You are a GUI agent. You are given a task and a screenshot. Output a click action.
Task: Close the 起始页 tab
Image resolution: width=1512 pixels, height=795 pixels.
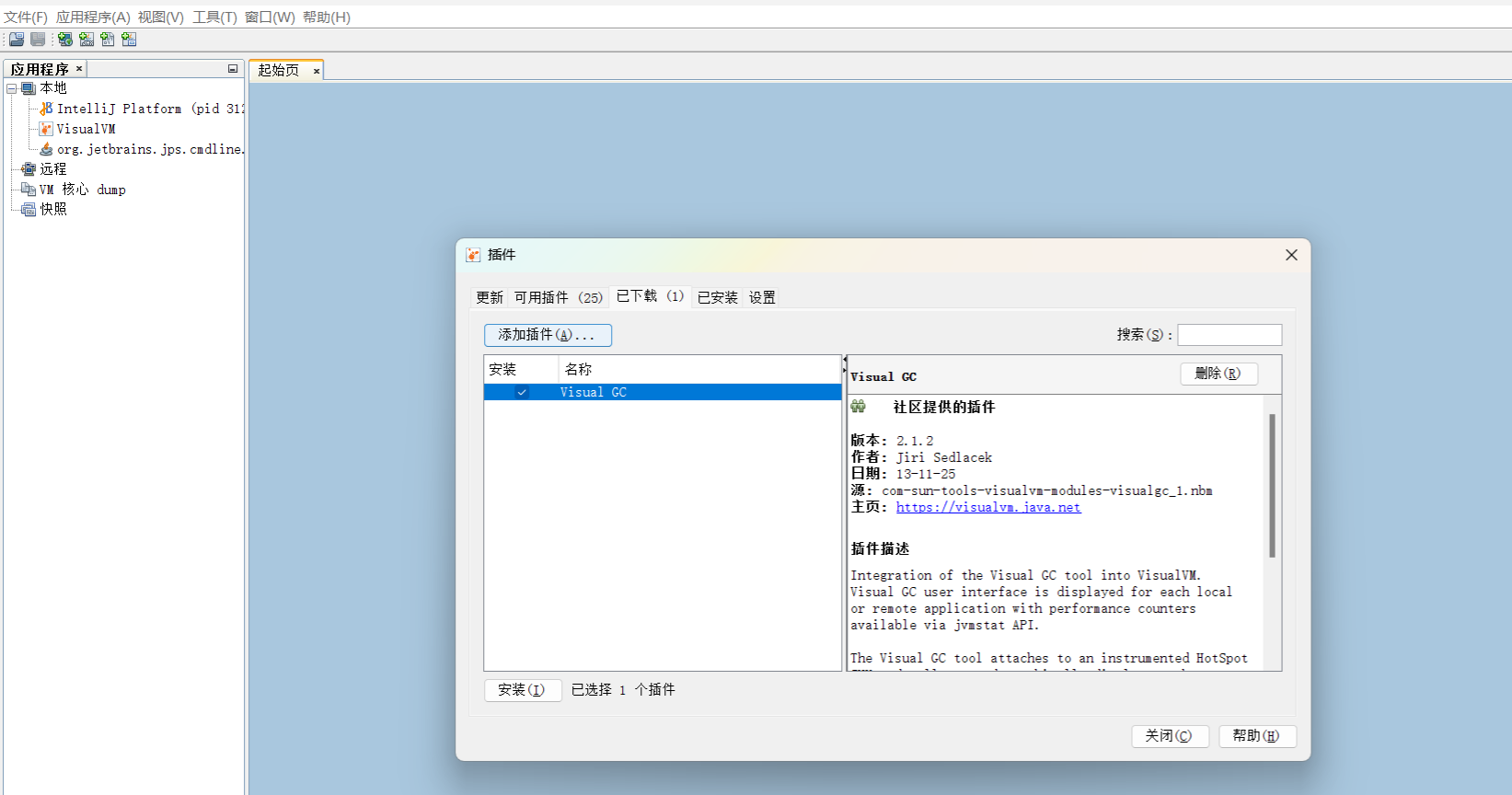[317, 71]
